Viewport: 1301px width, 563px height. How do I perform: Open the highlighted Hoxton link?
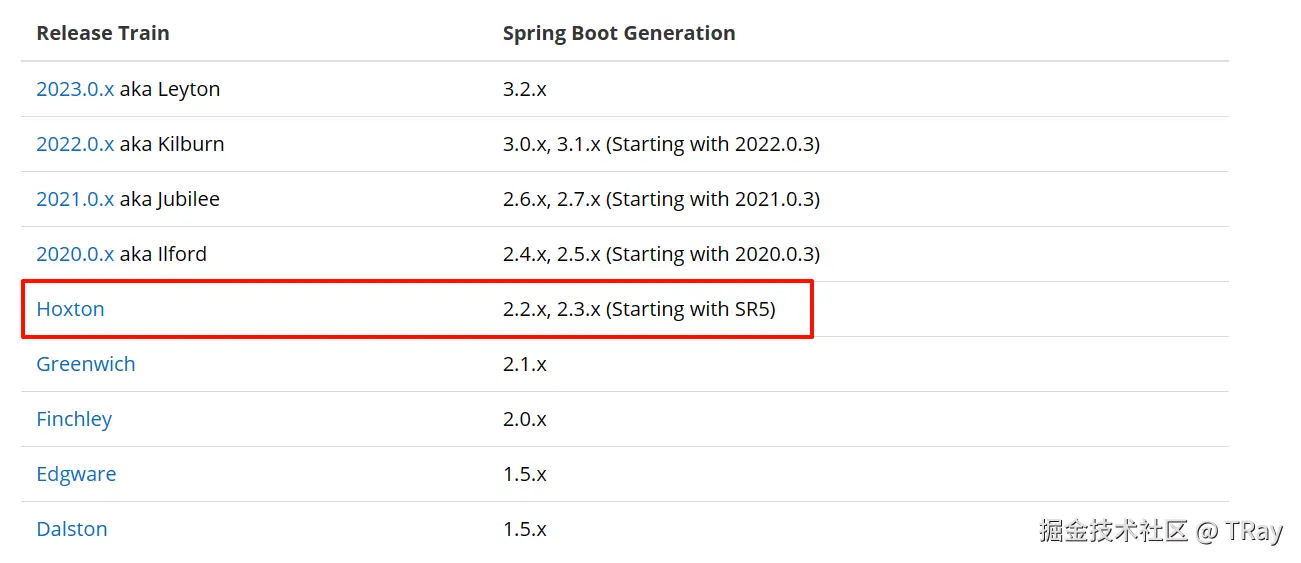(70, 309)
